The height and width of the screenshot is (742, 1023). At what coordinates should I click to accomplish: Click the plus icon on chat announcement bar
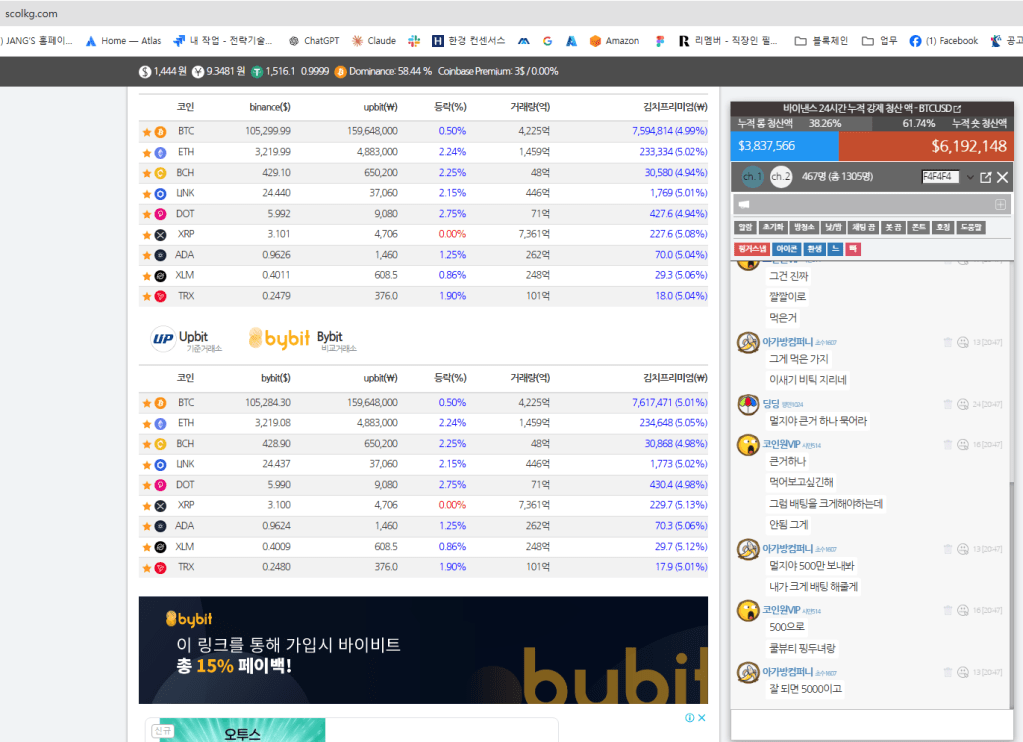[x=999, y=205]
